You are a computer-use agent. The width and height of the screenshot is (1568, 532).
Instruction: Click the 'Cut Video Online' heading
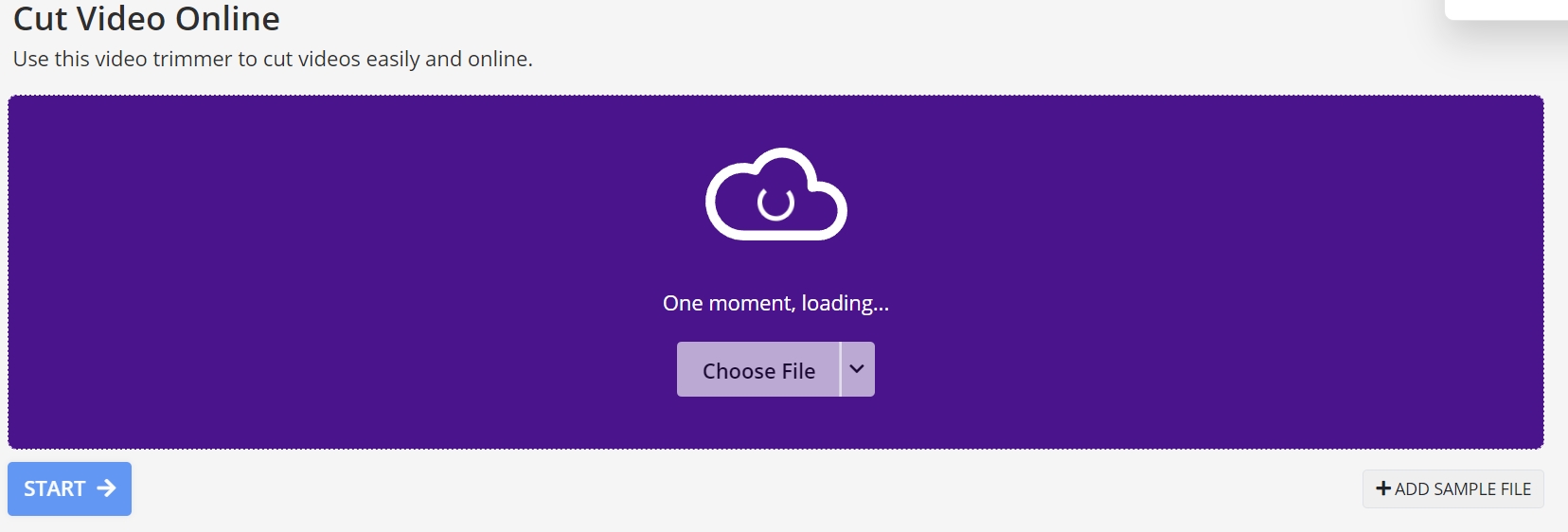tap(147, 18)
